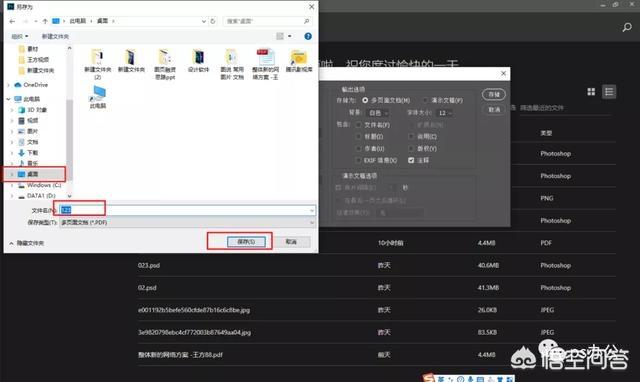Open 王方视频 quick access folder
The width and height of the screenshot is (640, 382).
pos(38,60)
